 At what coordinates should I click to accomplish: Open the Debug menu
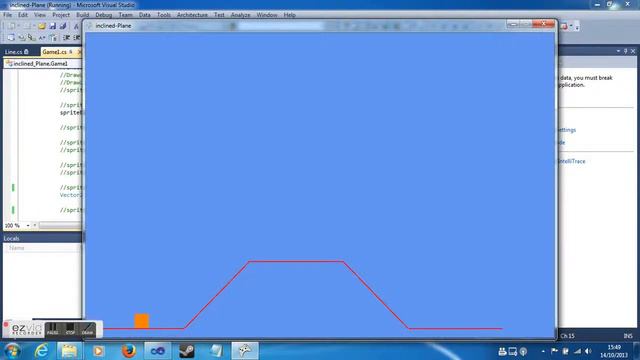pos(104,15)
